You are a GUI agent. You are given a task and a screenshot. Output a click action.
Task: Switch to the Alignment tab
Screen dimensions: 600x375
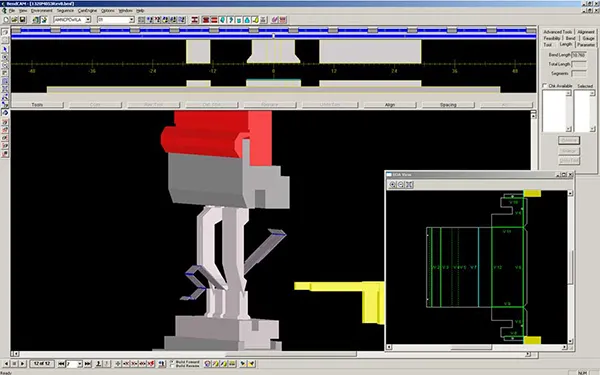[x=585, y=32]
